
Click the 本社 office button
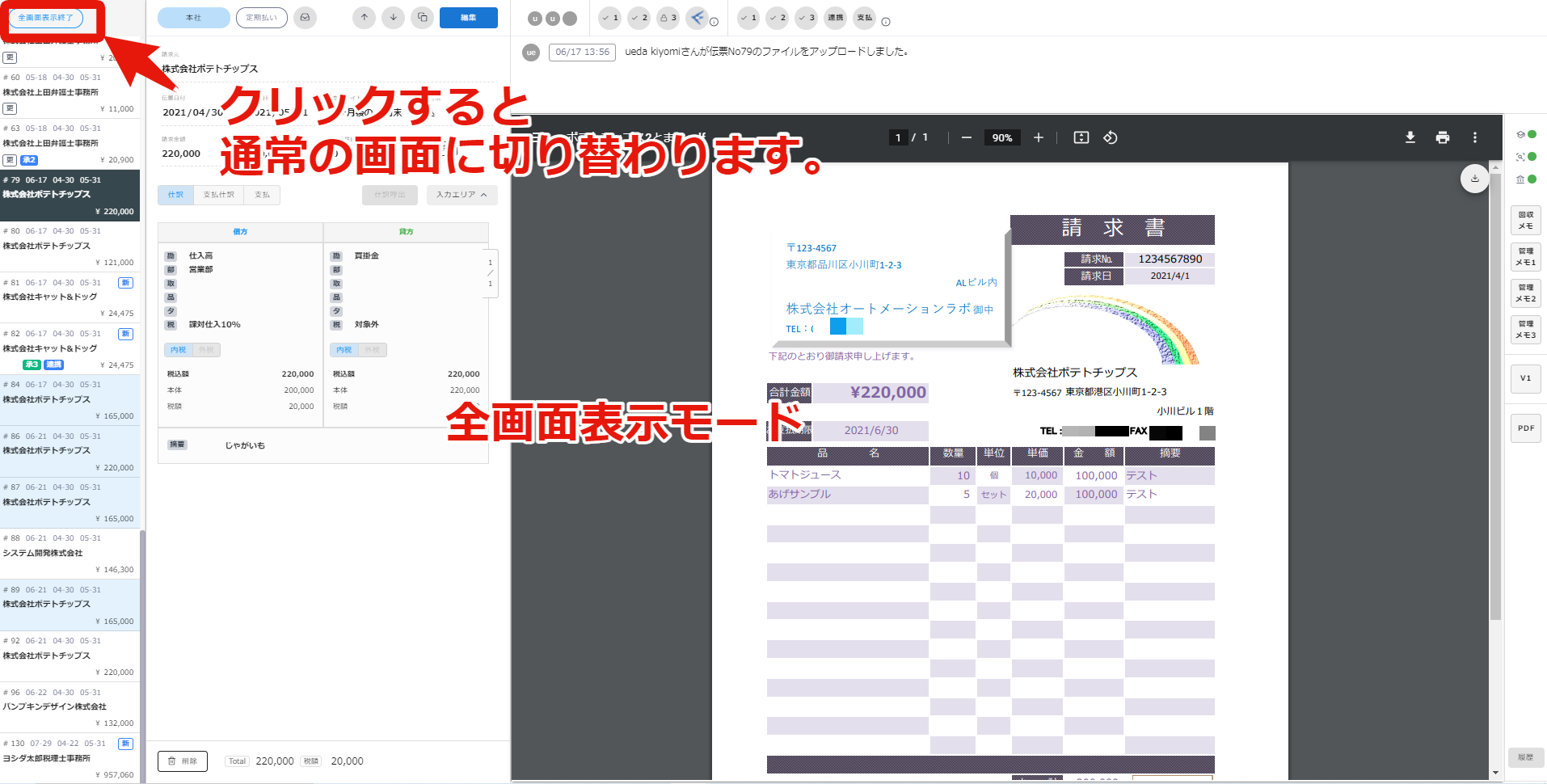coord(194,18)
